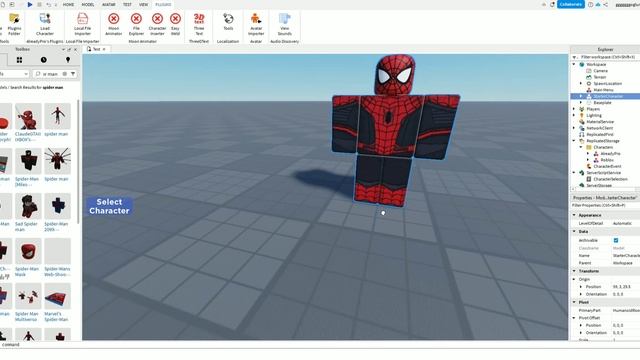Switch Toolbox to the Creations lightbulb tab
The height and width of the screenshot is (360, 640).
point(68,60)
